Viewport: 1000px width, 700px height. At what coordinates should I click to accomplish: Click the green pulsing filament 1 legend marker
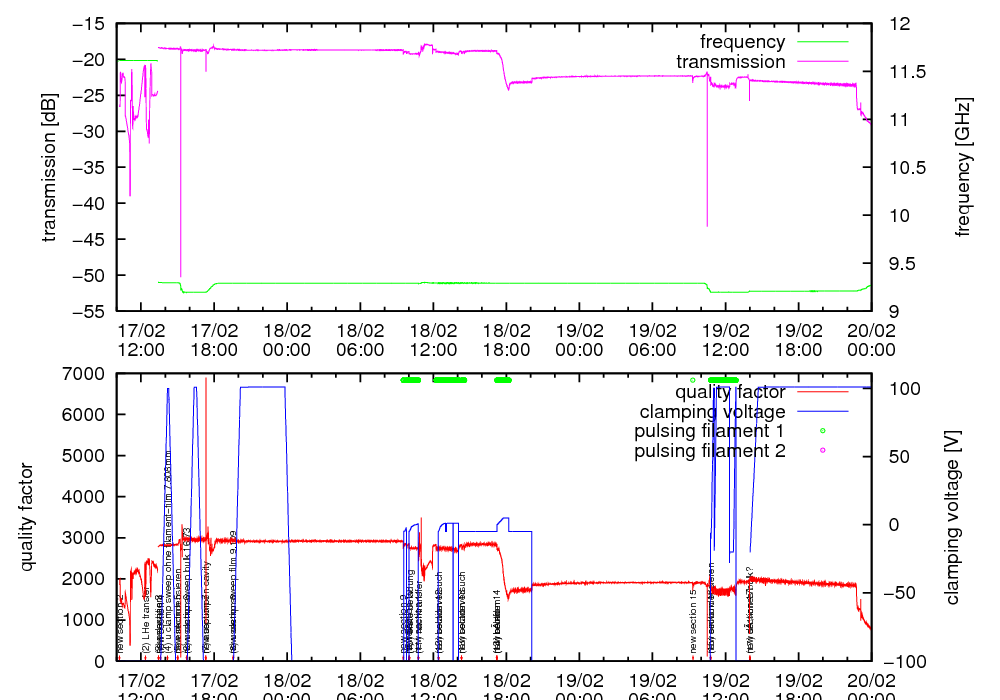click(x=822, y=431)
